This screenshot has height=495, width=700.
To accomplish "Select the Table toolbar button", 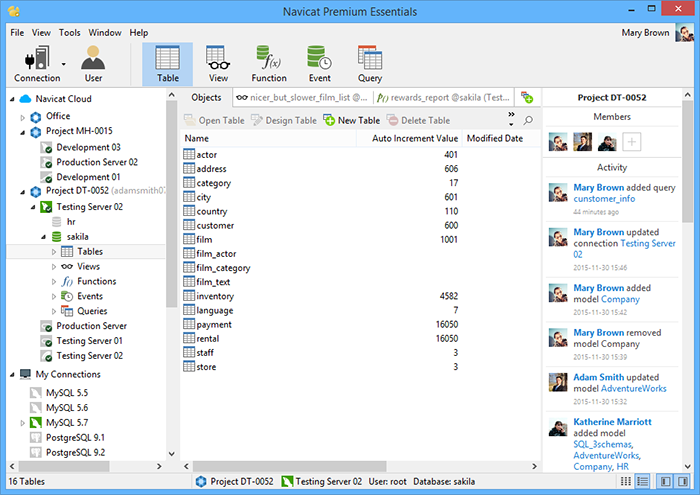I will click(x=167, y=64).
